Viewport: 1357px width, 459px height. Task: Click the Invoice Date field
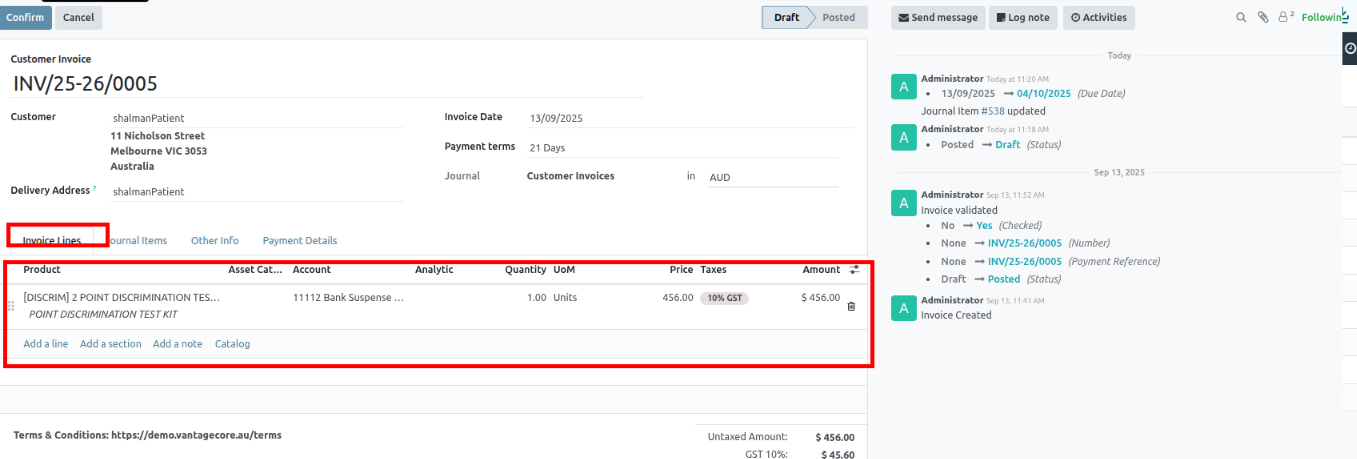click(690, 118)
